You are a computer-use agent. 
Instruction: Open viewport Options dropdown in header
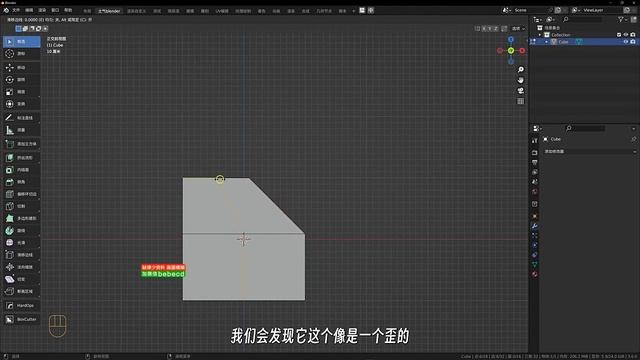[x=518, y=29]
